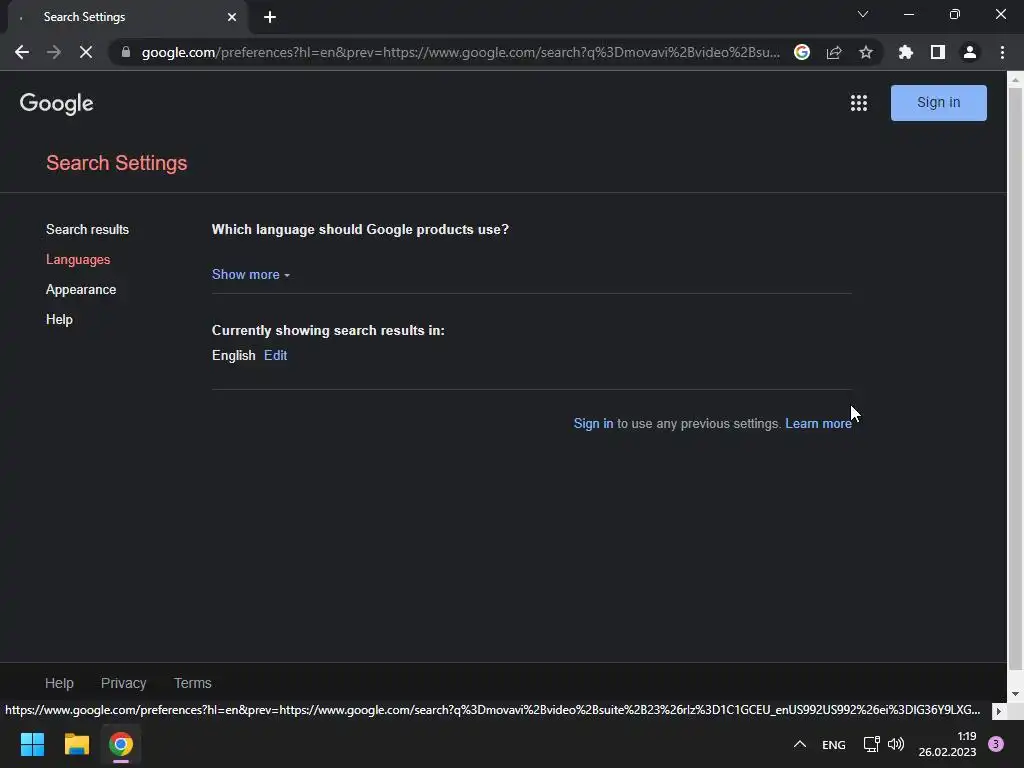Click the Search Settings heading
Screen dimensions: 1024x768
point(117,163)
